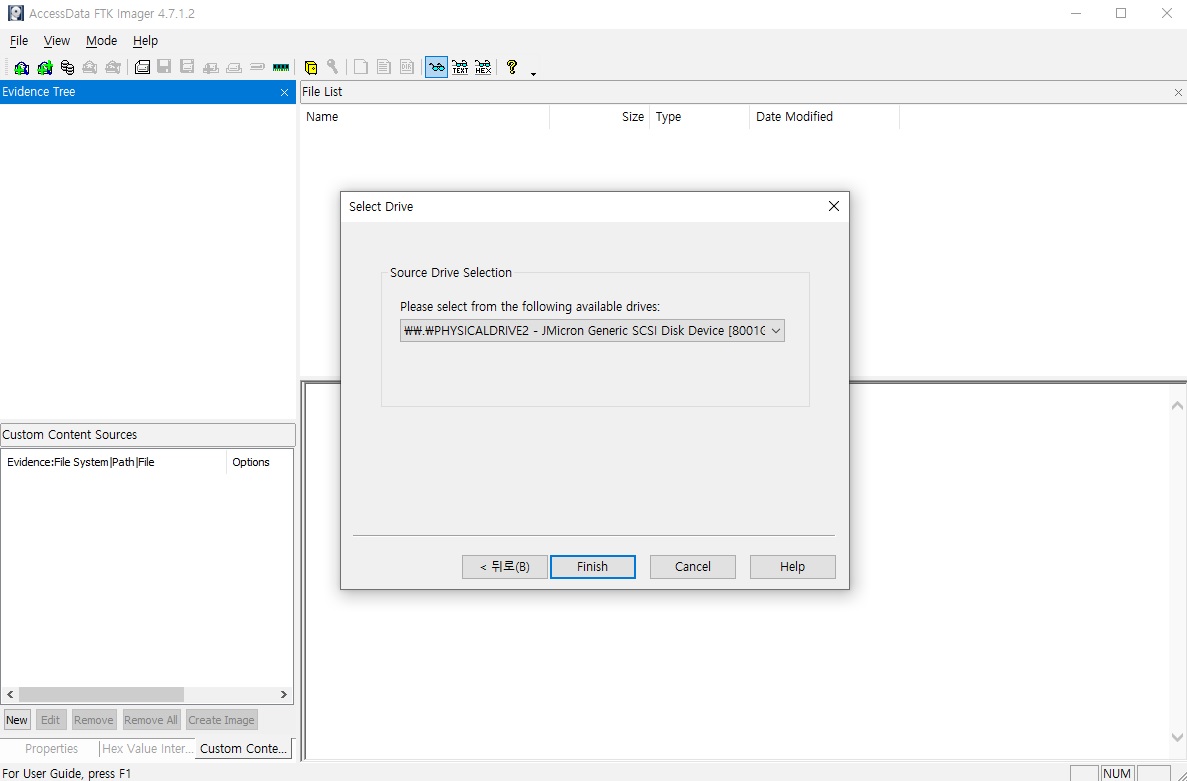Switch to the Custom Content Sources tab
This screenshot has height=781, width=1187.
pos(244,748)
